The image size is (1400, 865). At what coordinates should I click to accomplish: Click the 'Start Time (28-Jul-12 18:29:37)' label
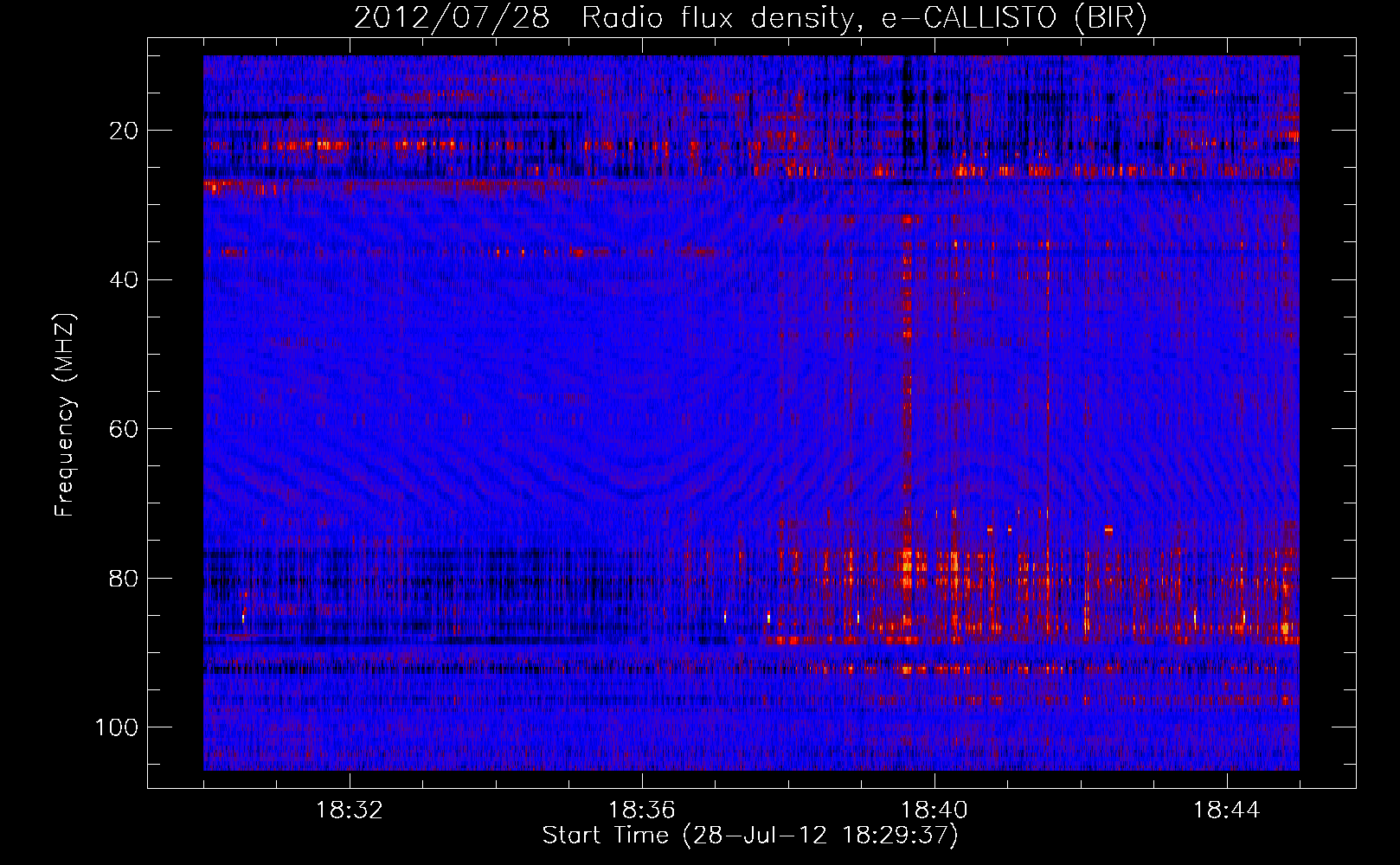coord(750,836)
